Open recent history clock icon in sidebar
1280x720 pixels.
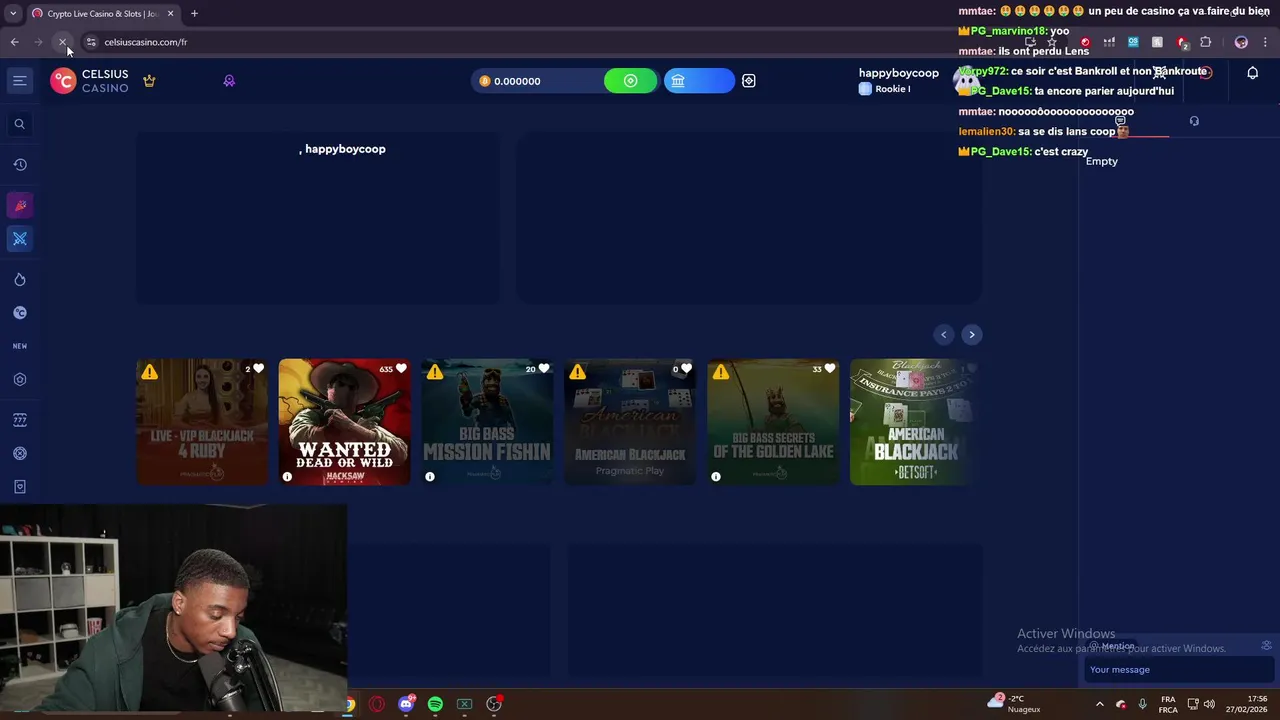[x=19, y=165]
